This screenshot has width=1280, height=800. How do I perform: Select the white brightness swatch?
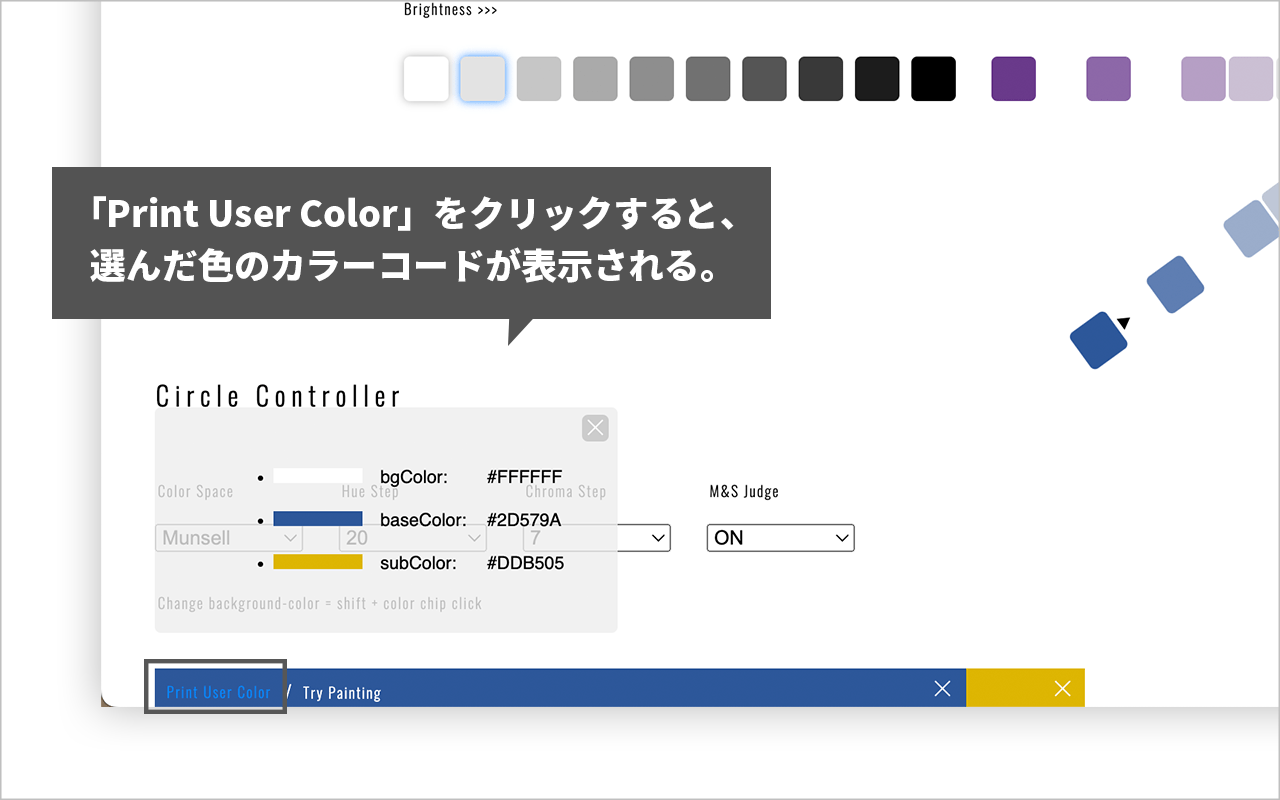[425, 78]
